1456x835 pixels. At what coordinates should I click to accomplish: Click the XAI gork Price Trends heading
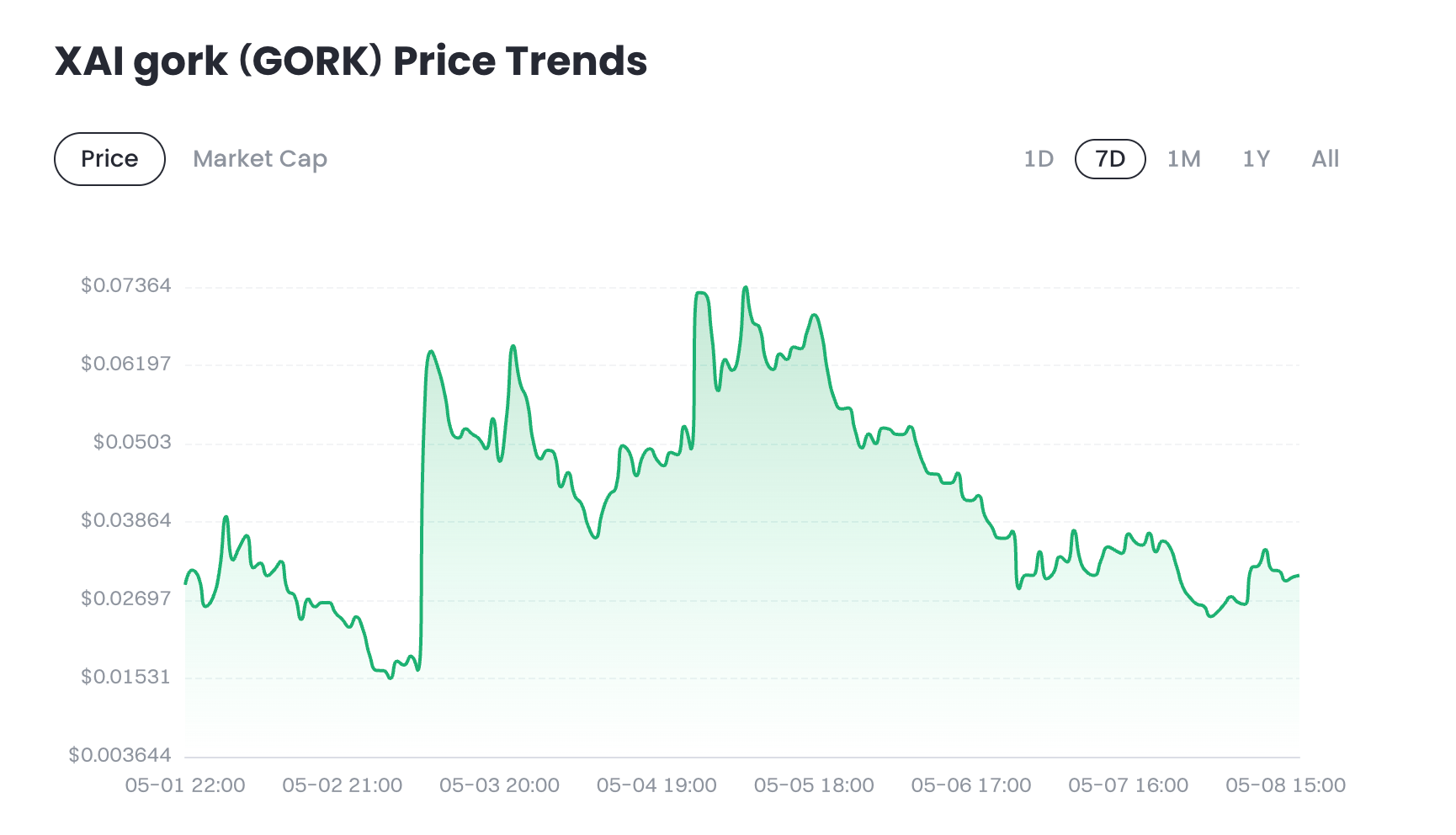(351, 61)
